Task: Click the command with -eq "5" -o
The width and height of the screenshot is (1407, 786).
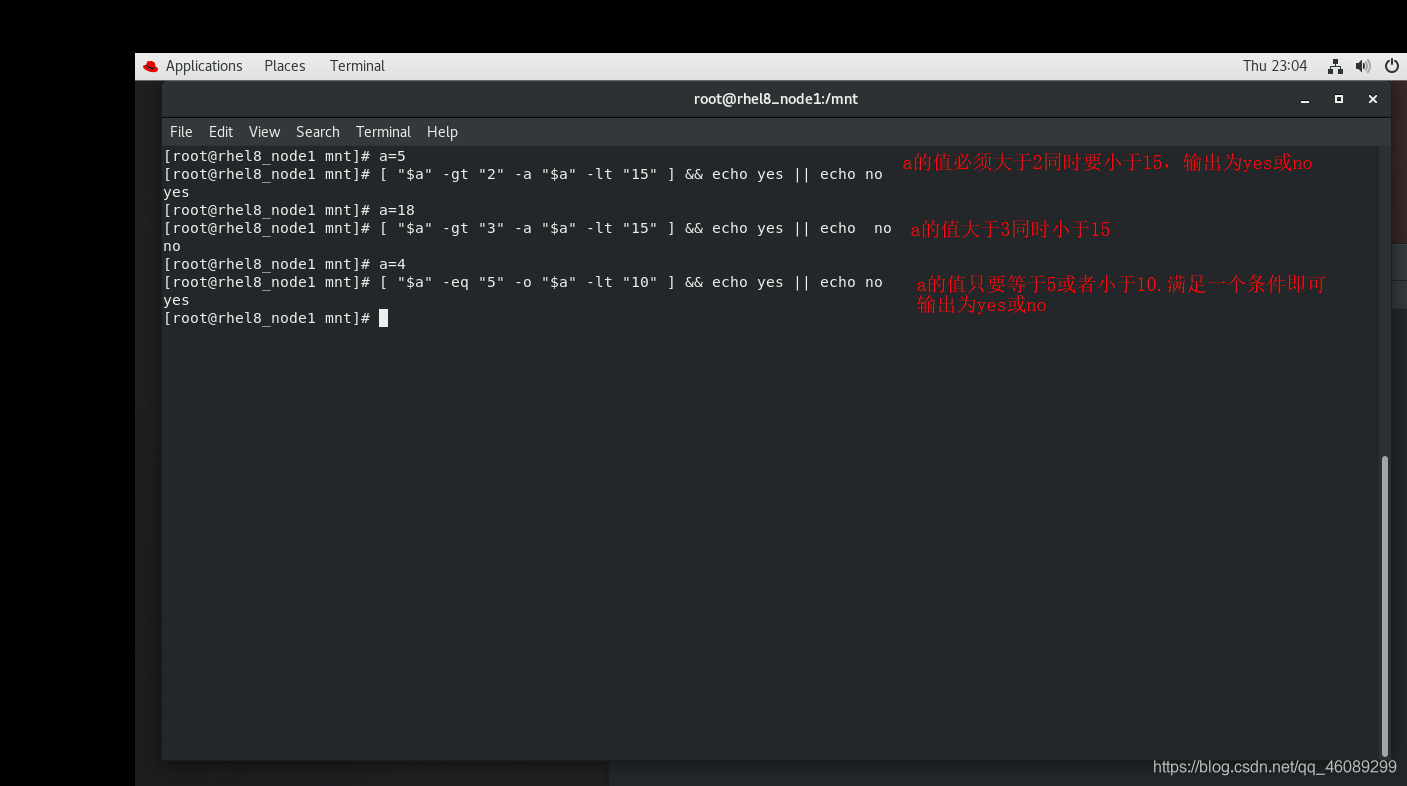Action: tap(523, 282)
